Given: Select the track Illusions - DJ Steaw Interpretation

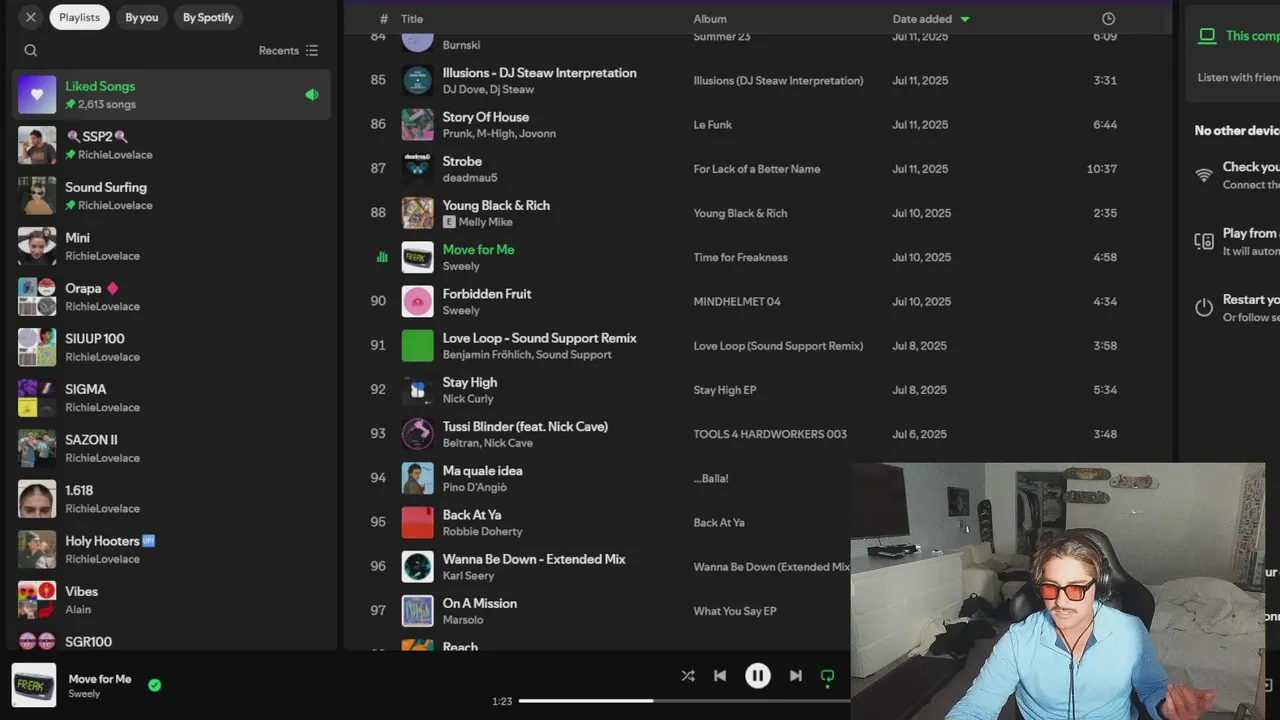Looking at the screenshot, I should tap(539, 73).
